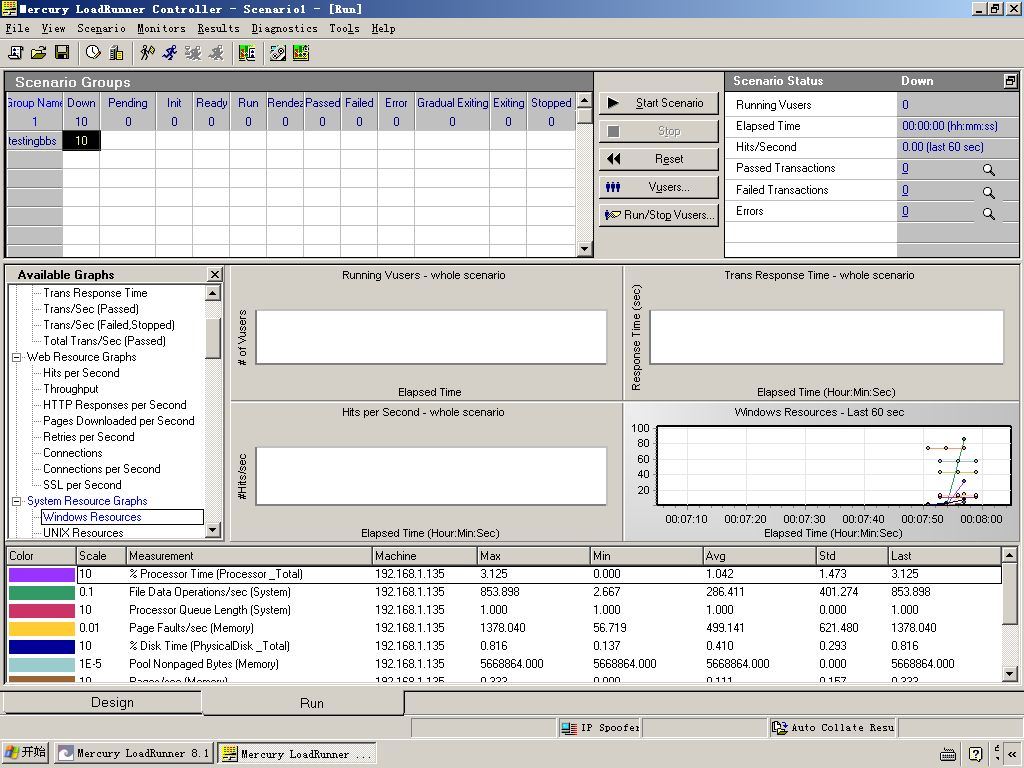The height and width of the screenshot is (768, 1024).
Task: Click the Windows Resources - Last 60 sec graph
Action: (821, 471)
